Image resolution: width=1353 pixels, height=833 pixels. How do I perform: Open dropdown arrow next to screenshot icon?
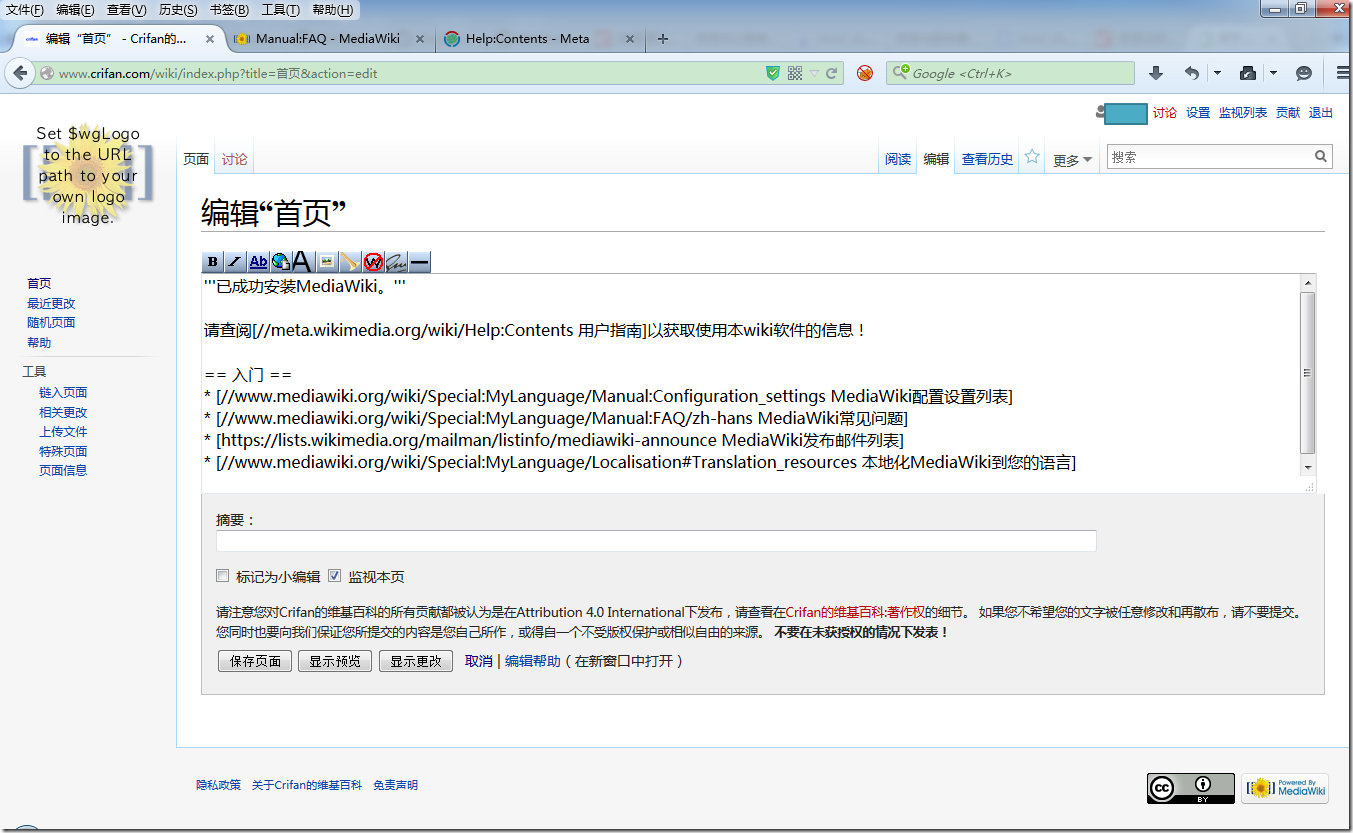point(1273,73)
